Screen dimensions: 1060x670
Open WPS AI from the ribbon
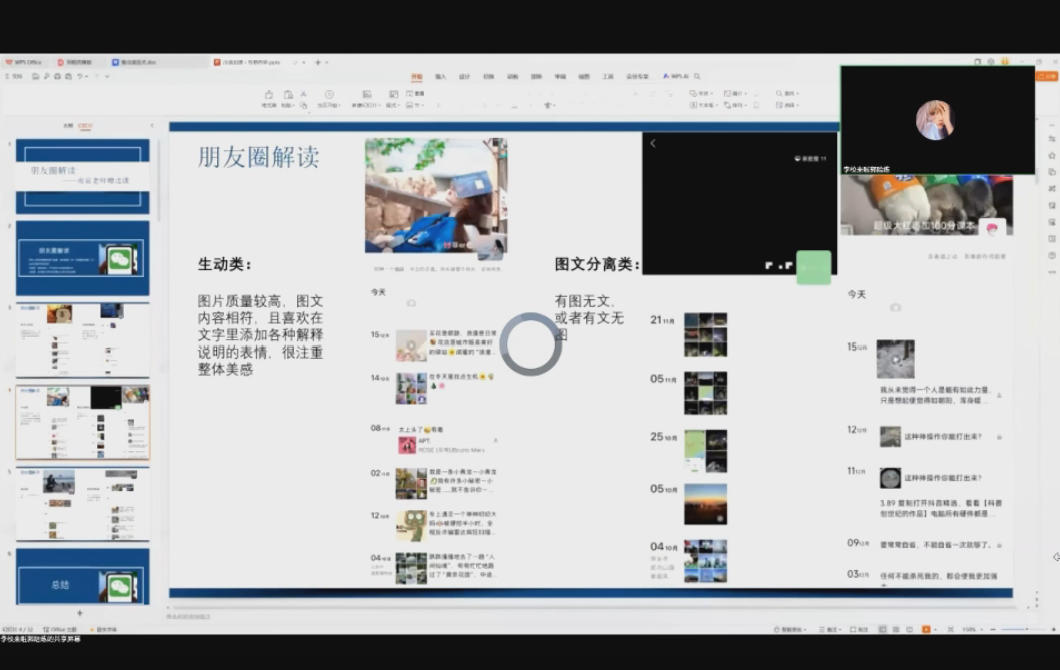[678, 76]
